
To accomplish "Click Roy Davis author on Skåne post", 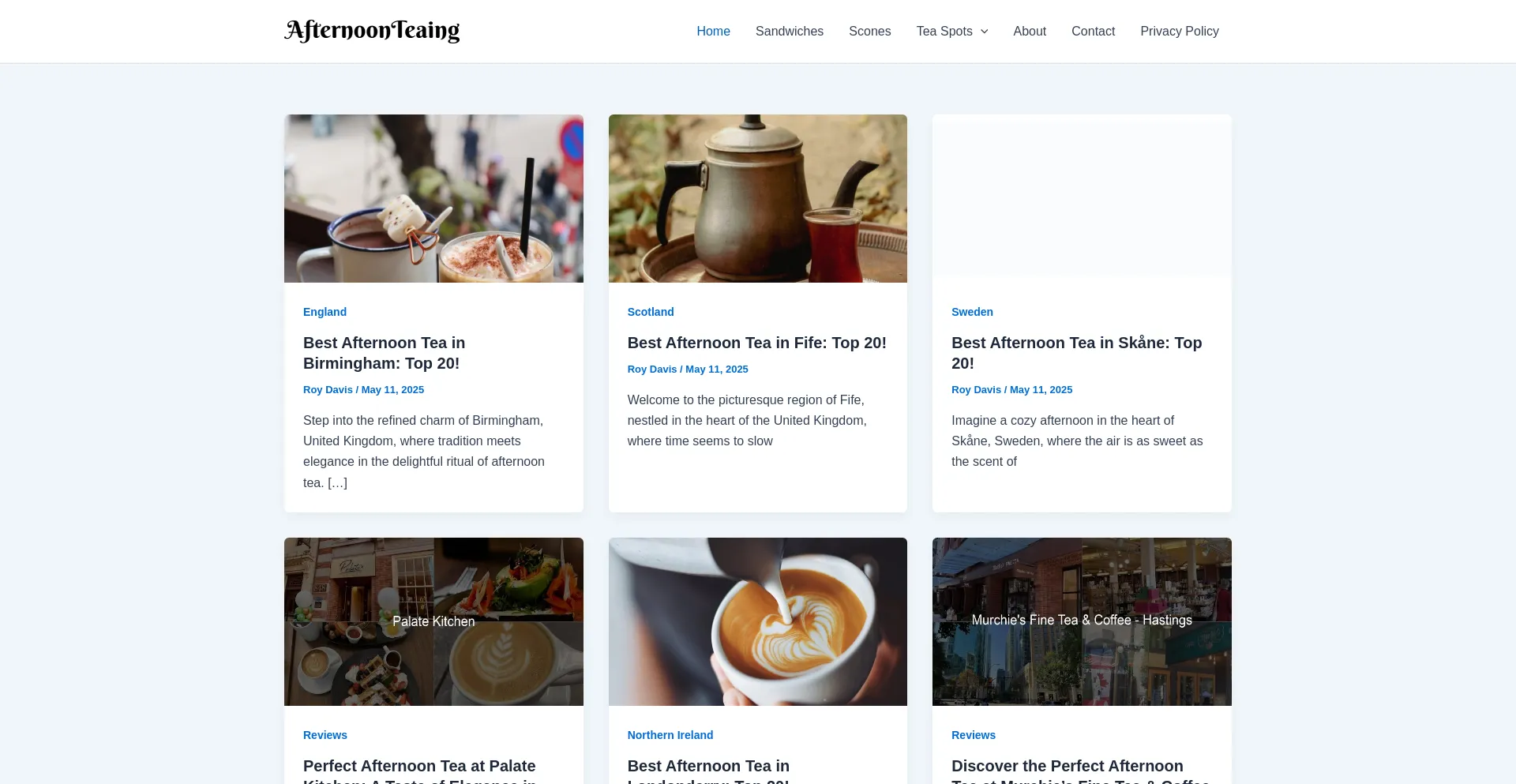I will pos(976,389).
